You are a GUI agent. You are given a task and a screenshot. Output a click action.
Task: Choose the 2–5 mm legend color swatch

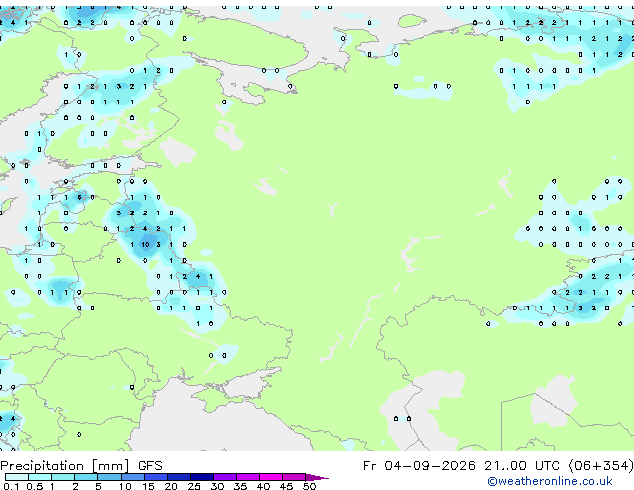click(86, 477)
